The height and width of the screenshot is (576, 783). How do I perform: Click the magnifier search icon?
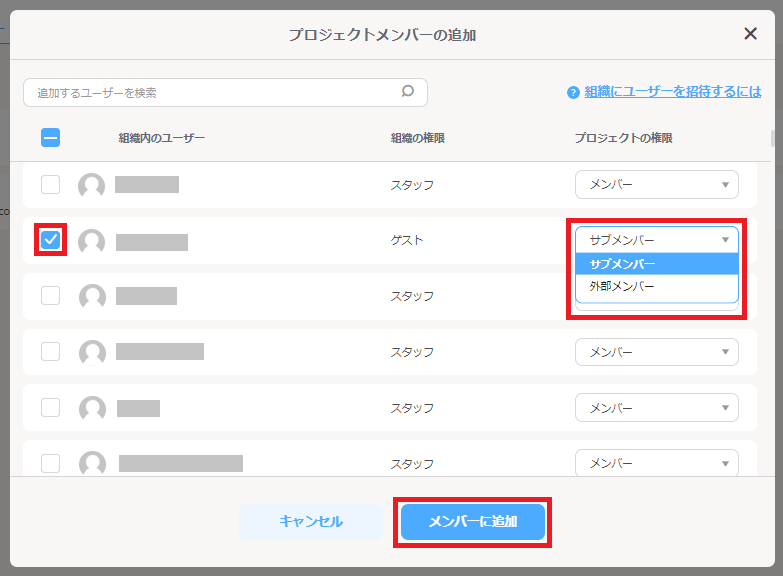407,92
